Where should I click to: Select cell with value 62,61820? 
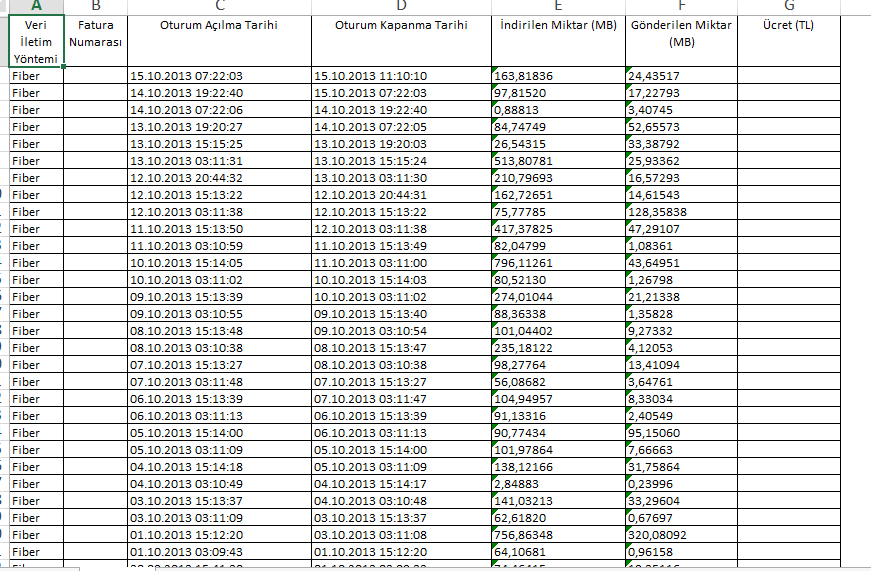pyautogui.click(x=558, y=518)
